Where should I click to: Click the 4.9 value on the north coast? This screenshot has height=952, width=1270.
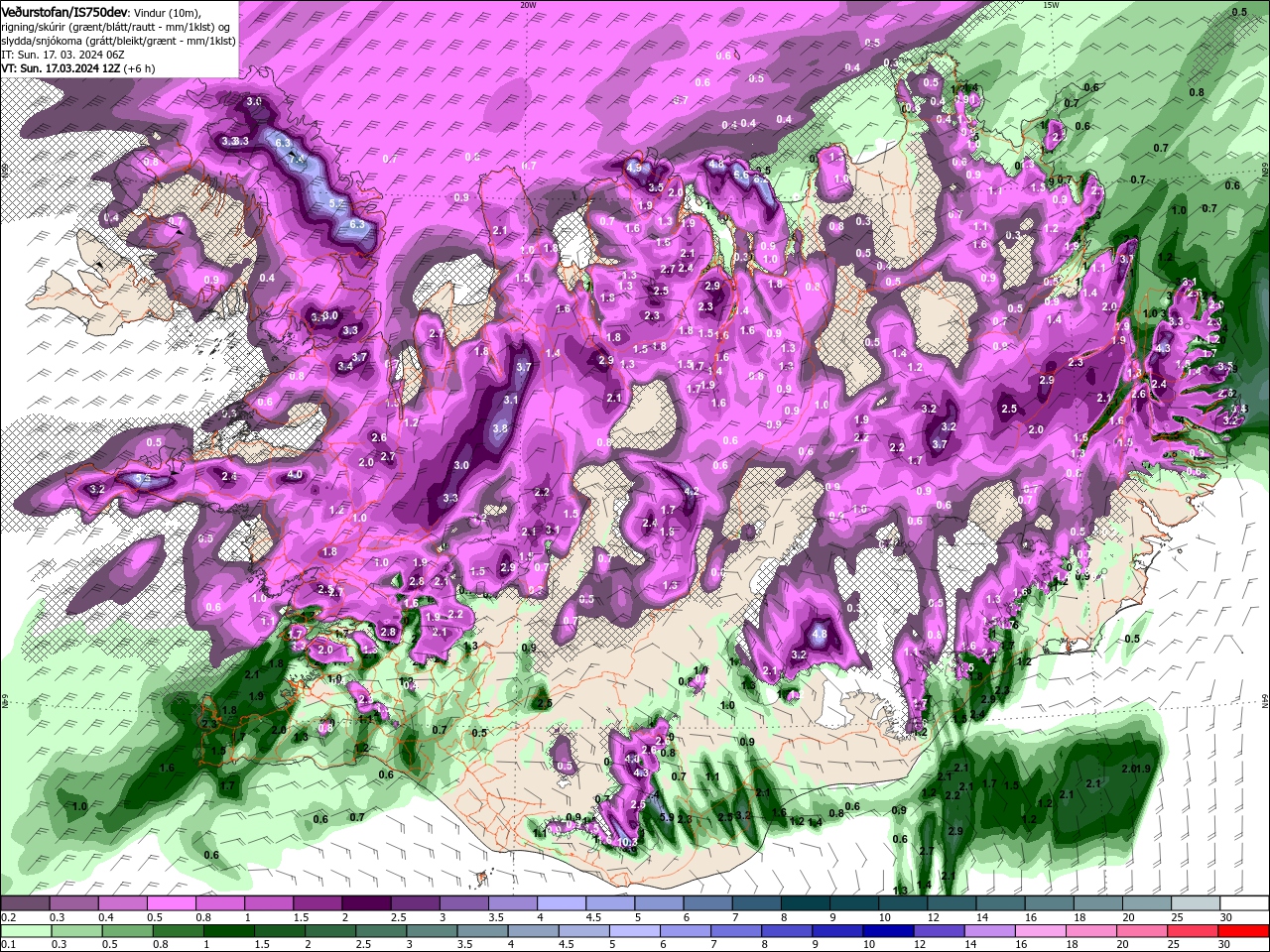[x=635, y=169]
